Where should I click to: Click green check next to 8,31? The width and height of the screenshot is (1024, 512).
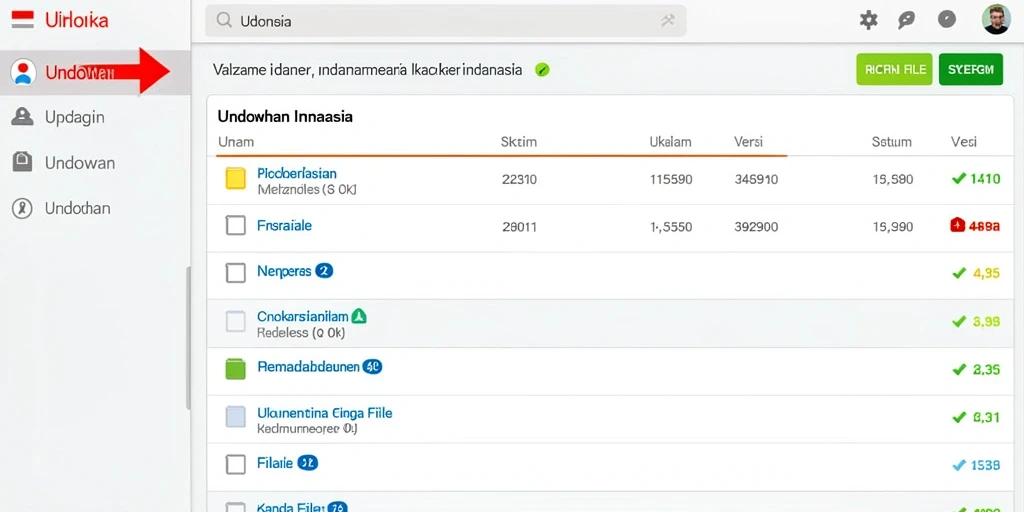tap(959, 417)
